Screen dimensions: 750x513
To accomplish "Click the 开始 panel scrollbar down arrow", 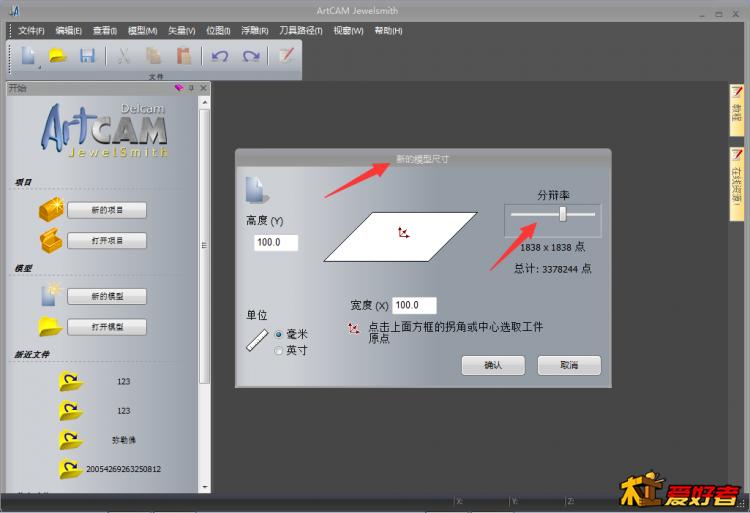I will [205, 487].
